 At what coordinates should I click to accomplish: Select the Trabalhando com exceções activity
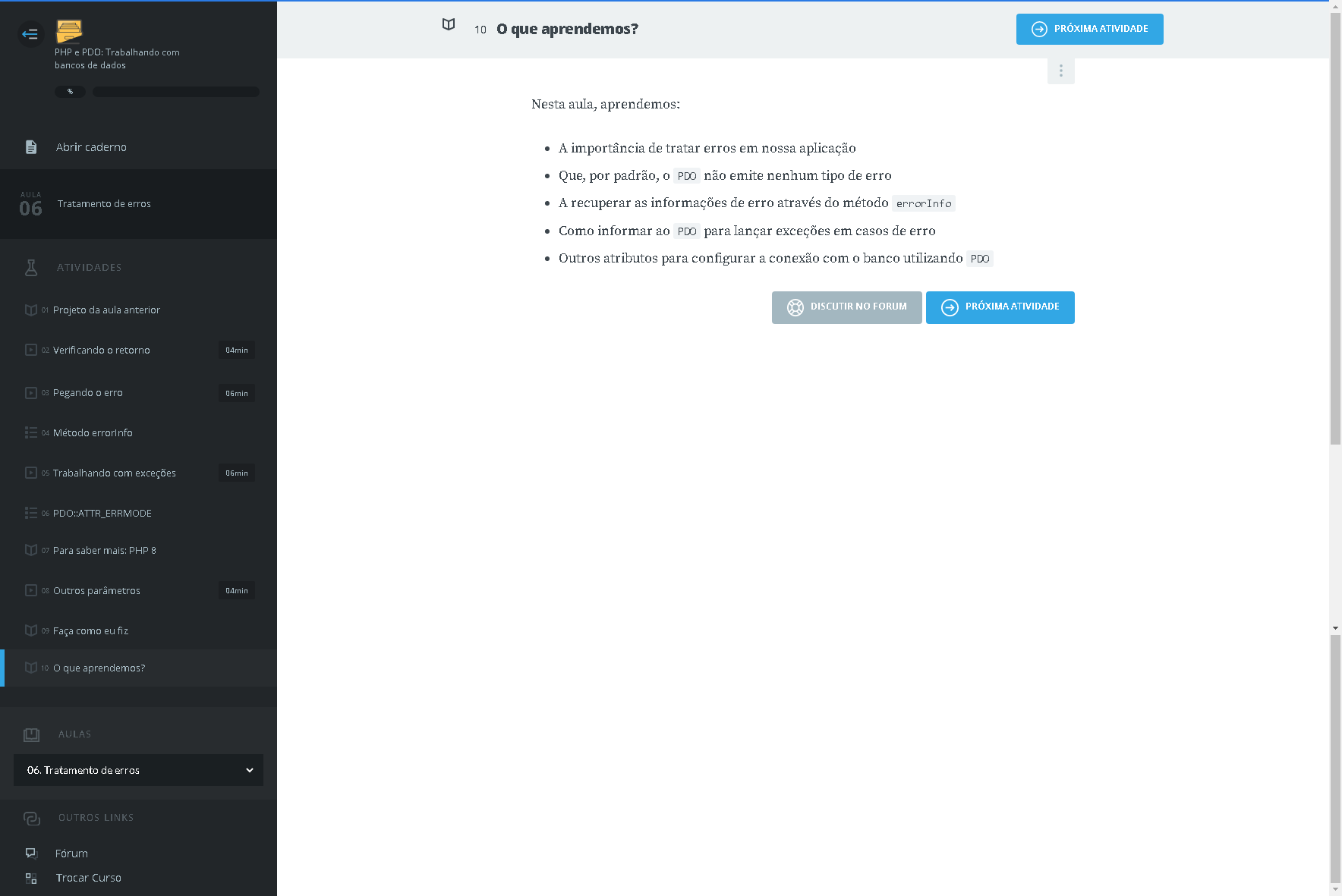115,473
